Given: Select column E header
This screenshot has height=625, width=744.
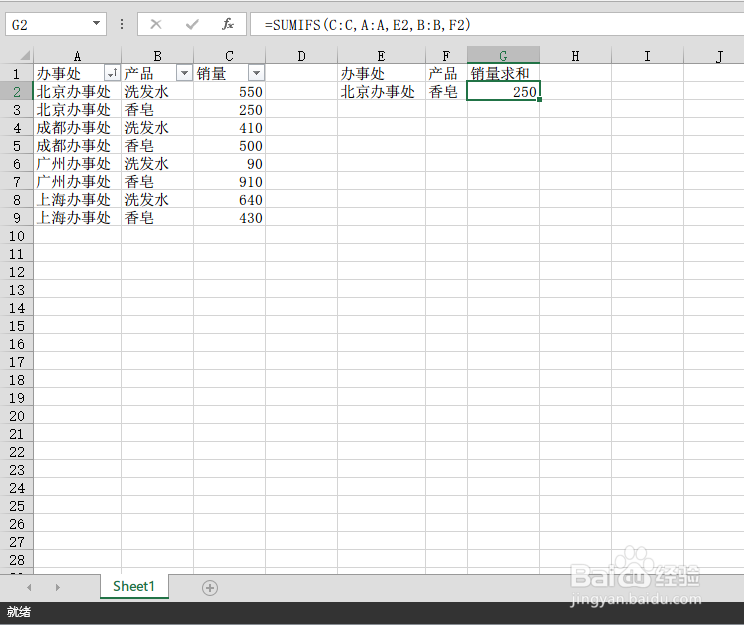Looking at the screenshot, I should click(381, 56).
